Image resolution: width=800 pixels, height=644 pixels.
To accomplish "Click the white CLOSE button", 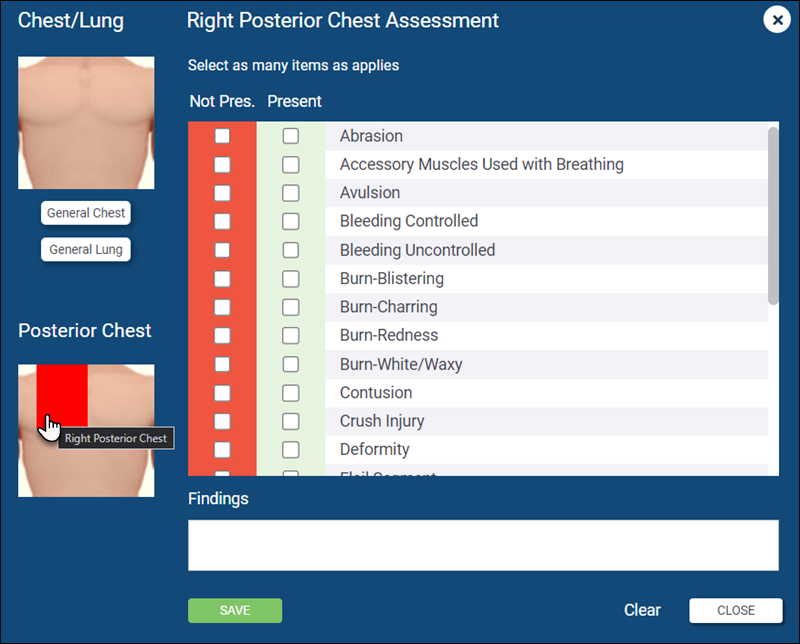I will [x=736, y=610].
